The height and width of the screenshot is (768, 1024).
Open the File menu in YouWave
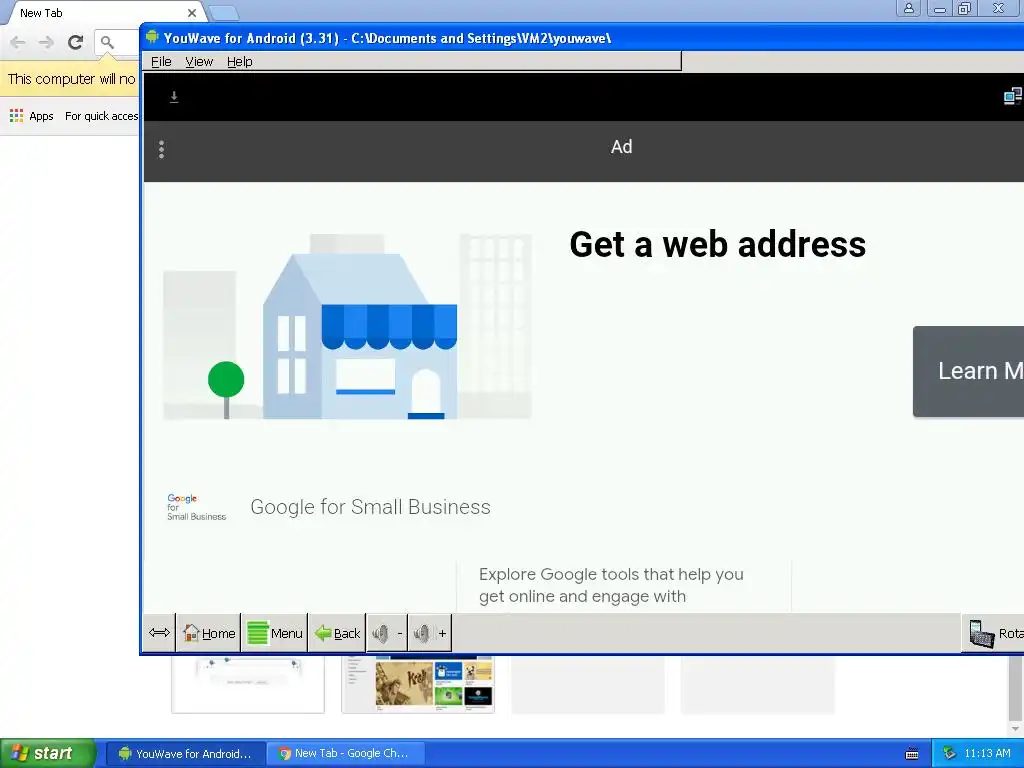click(x=161, y=61)
